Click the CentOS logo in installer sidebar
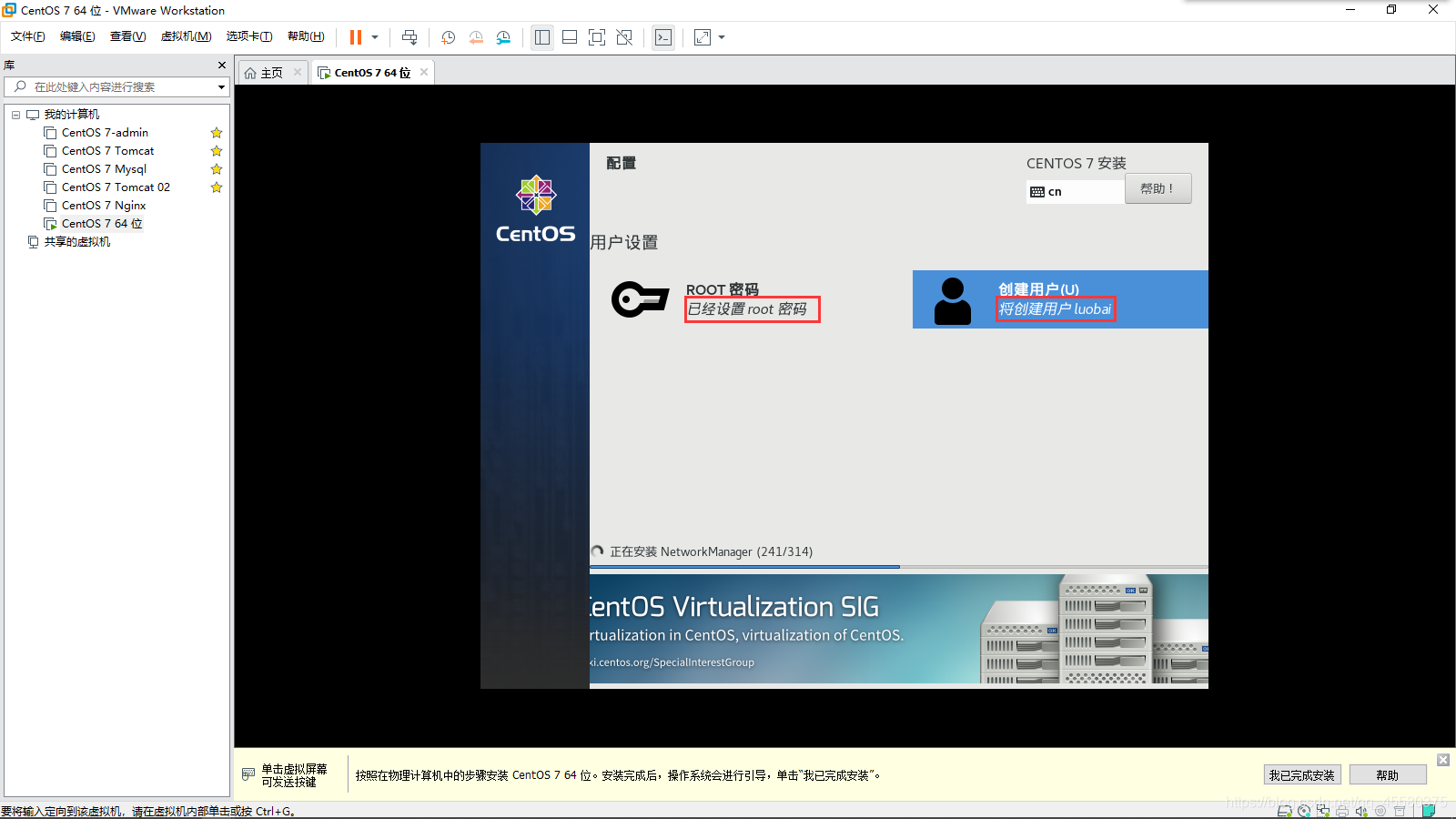This screenshot has width=1456, height=819. click(535, 209)
